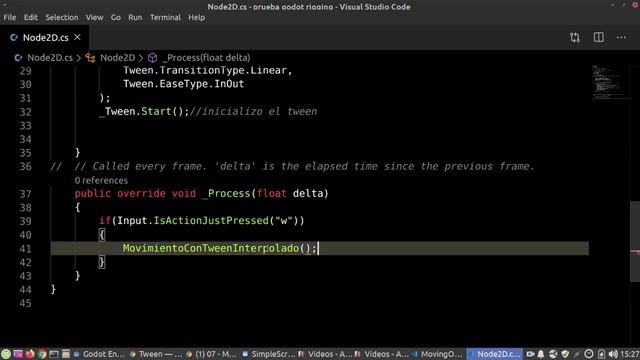Open the File menu

pyautogui.click(x=10, y=18)
